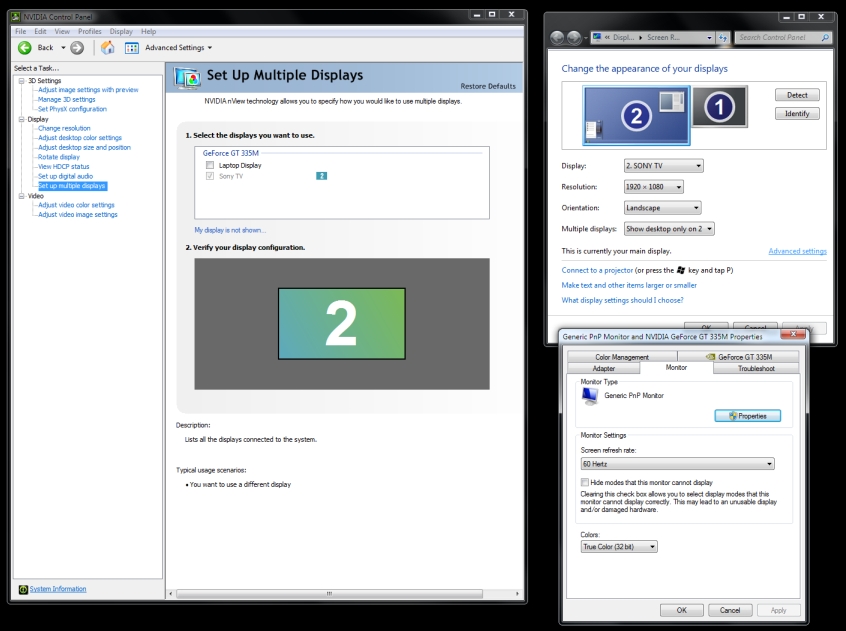This screenshot has height=631, width=846.
Task: Click Cancel in the Monitor Properties dialog
Action: pyautogui.click(x=729, y=610)
